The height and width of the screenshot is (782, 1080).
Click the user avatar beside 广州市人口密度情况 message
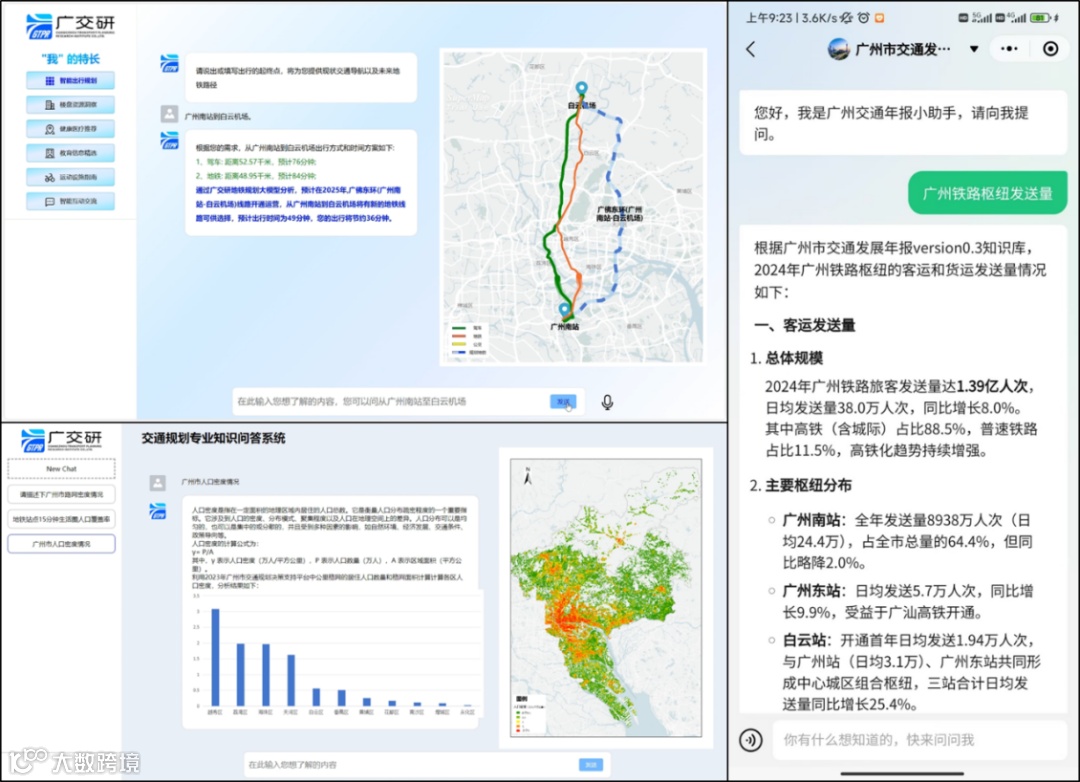pos(158,482)
